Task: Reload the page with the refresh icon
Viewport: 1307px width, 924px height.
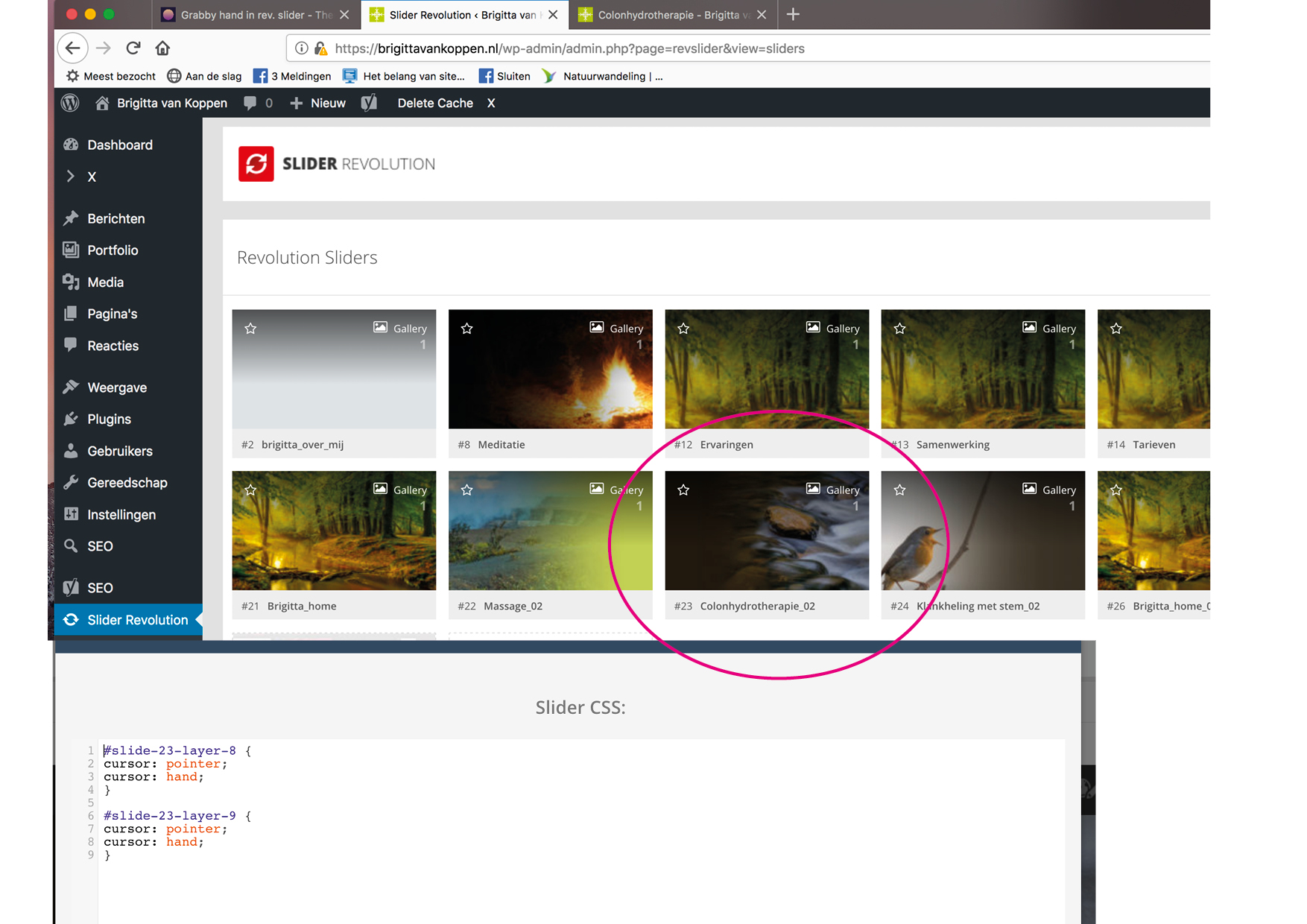Action: tap(133, 48)
